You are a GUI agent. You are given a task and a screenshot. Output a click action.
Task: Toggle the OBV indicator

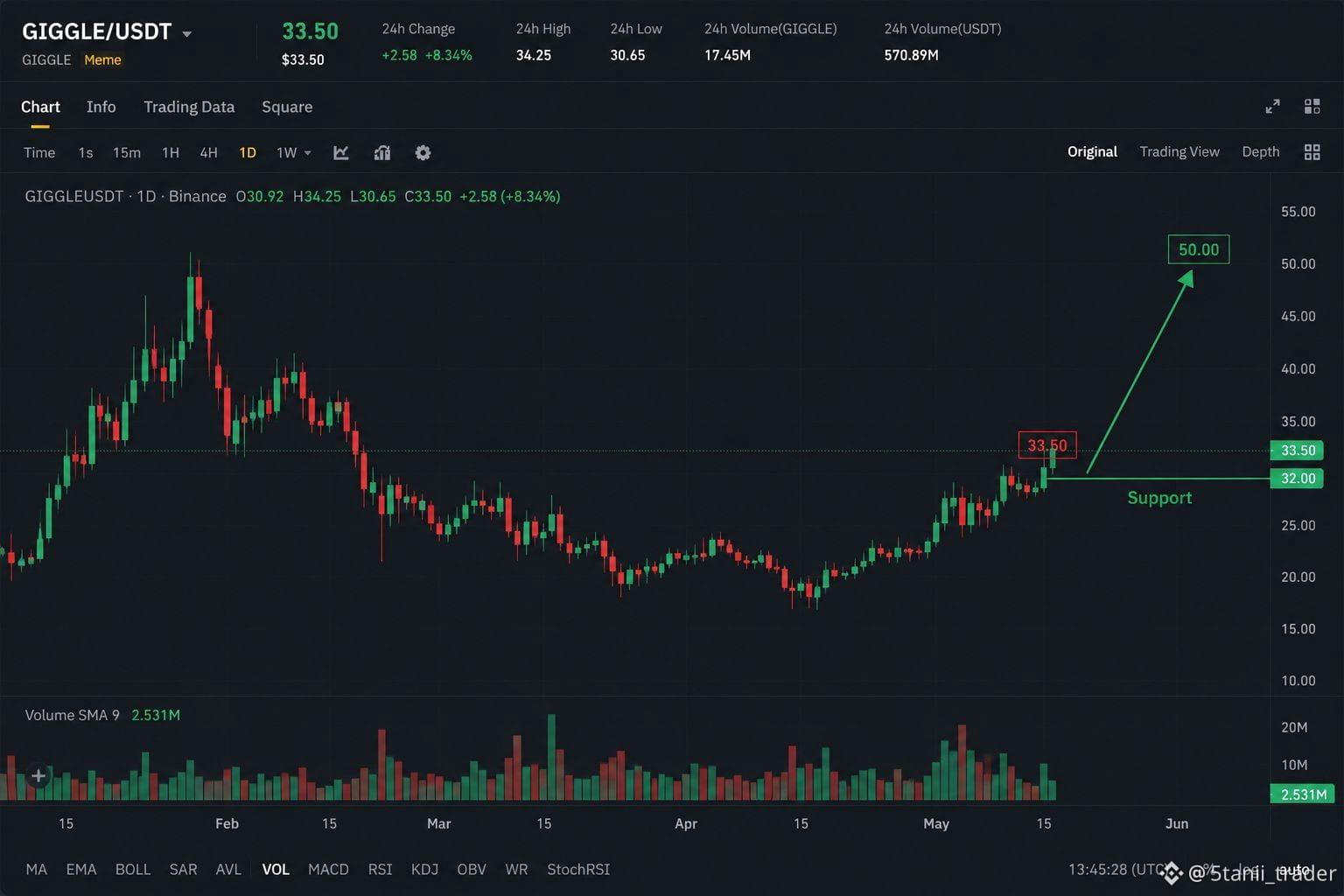[x=471, y=869]
